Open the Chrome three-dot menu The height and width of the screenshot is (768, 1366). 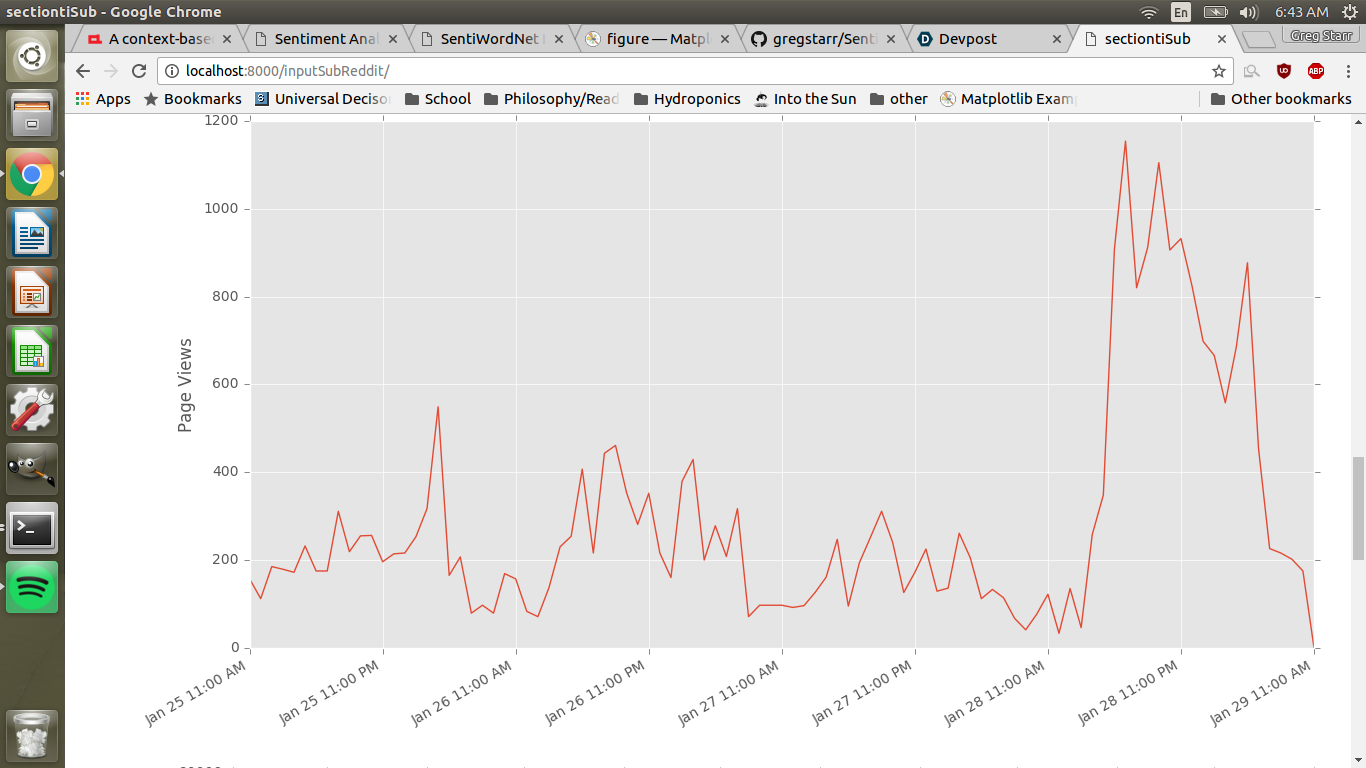pyautogui.click(x=1346, y=71)
